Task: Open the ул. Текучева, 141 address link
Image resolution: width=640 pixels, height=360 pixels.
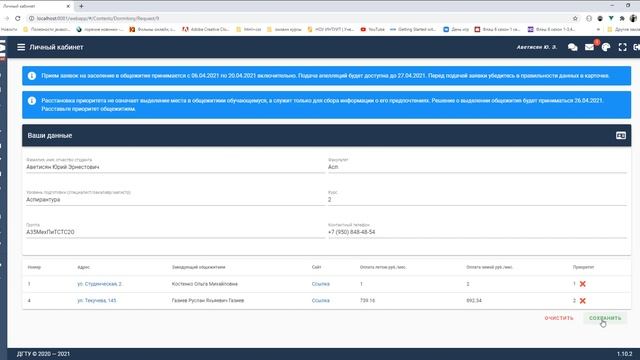Action: (97, 300)
